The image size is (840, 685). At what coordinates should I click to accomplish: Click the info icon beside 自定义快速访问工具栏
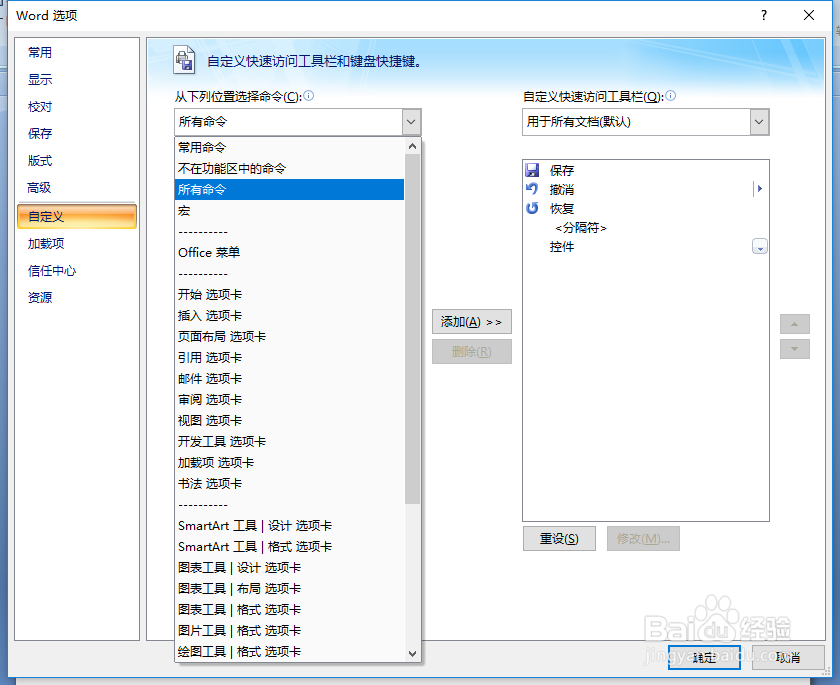click(670, 96)
